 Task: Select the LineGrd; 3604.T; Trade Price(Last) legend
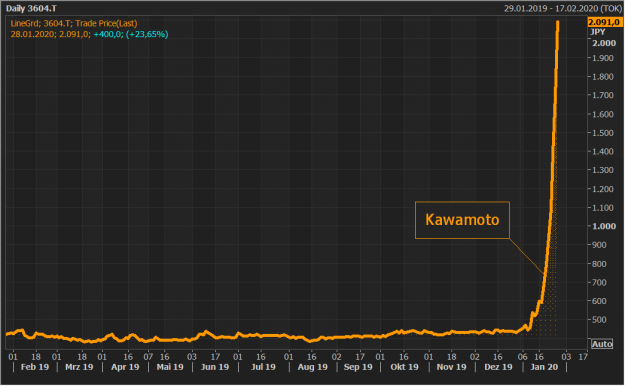pos(74,24)
